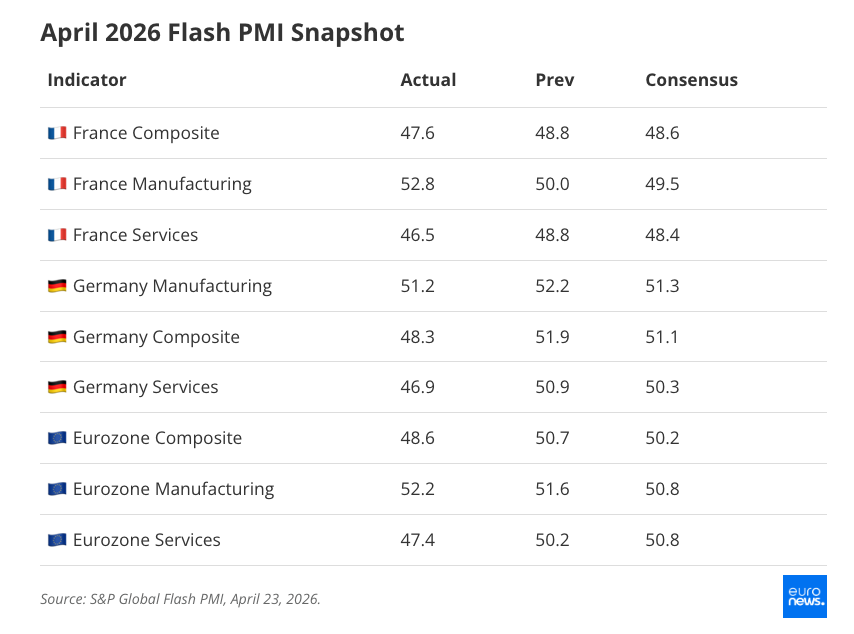854x634 pixels.
Task: Click the Actual column header
Action: tap(428, 80)
